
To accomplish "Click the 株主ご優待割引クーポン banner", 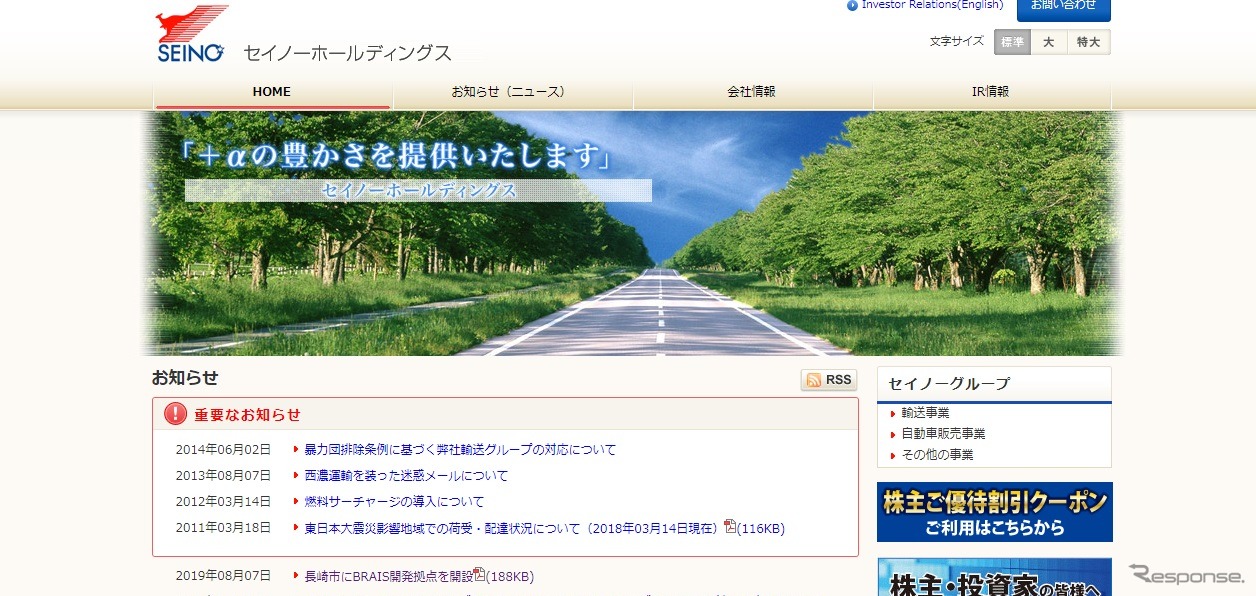I will (x=994, y=511).
